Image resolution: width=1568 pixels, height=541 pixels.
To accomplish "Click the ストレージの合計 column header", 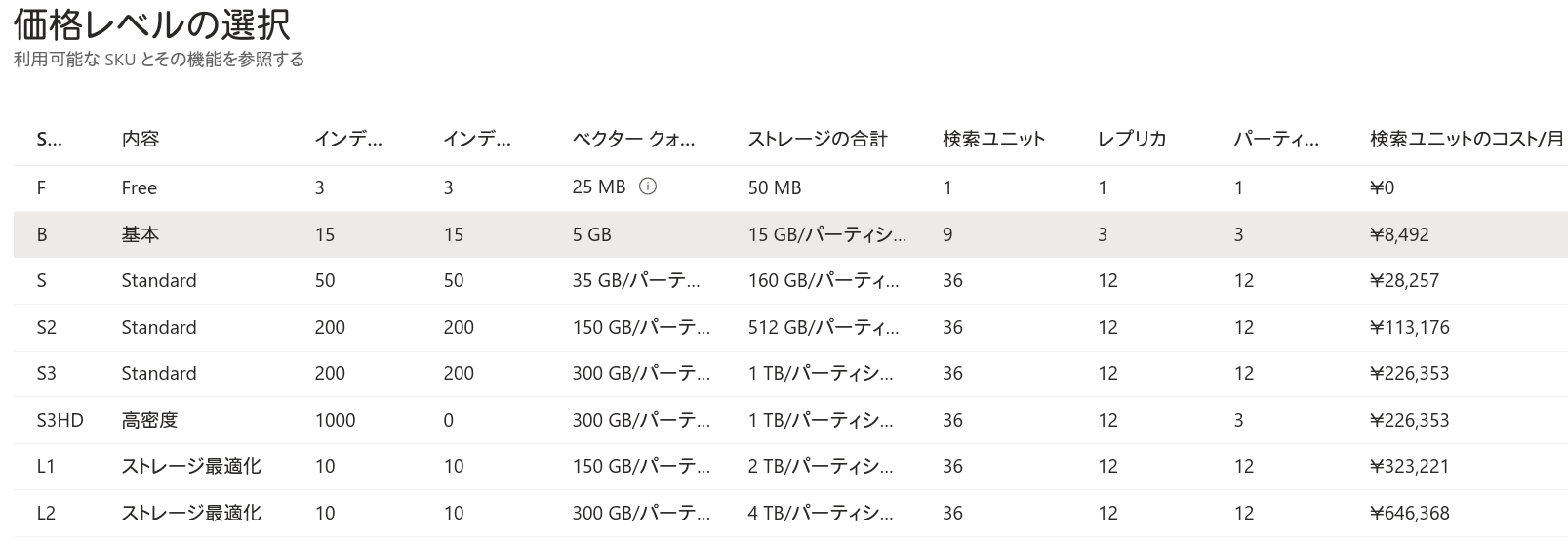I will pos(818,139).
